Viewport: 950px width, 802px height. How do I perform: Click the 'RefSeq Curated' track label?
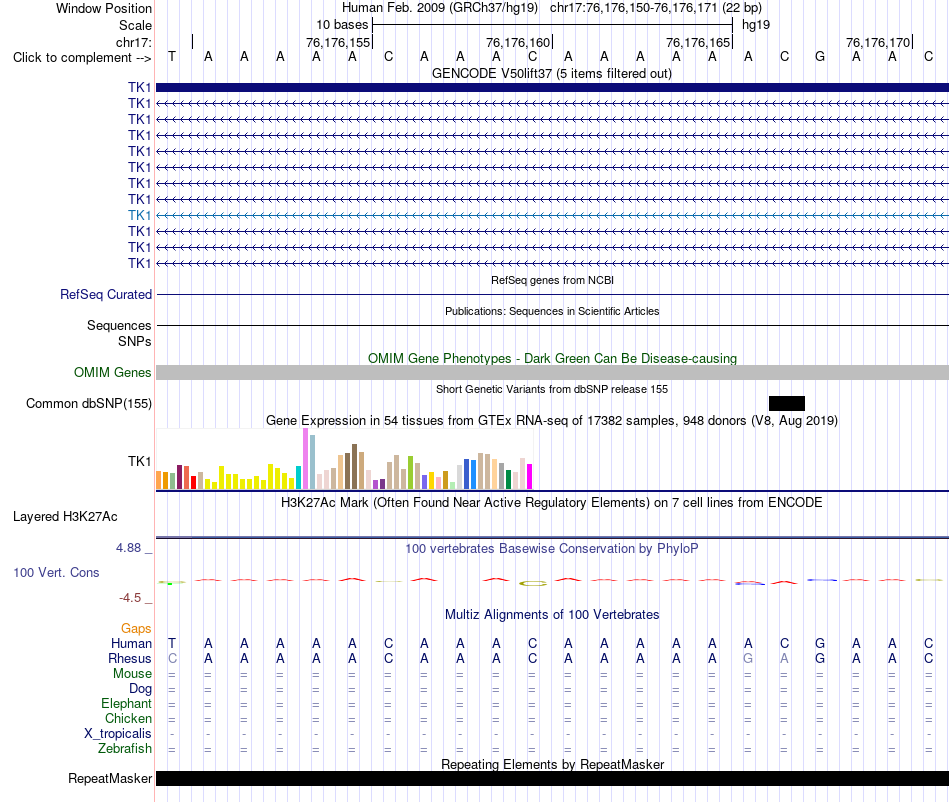point(106,294)
